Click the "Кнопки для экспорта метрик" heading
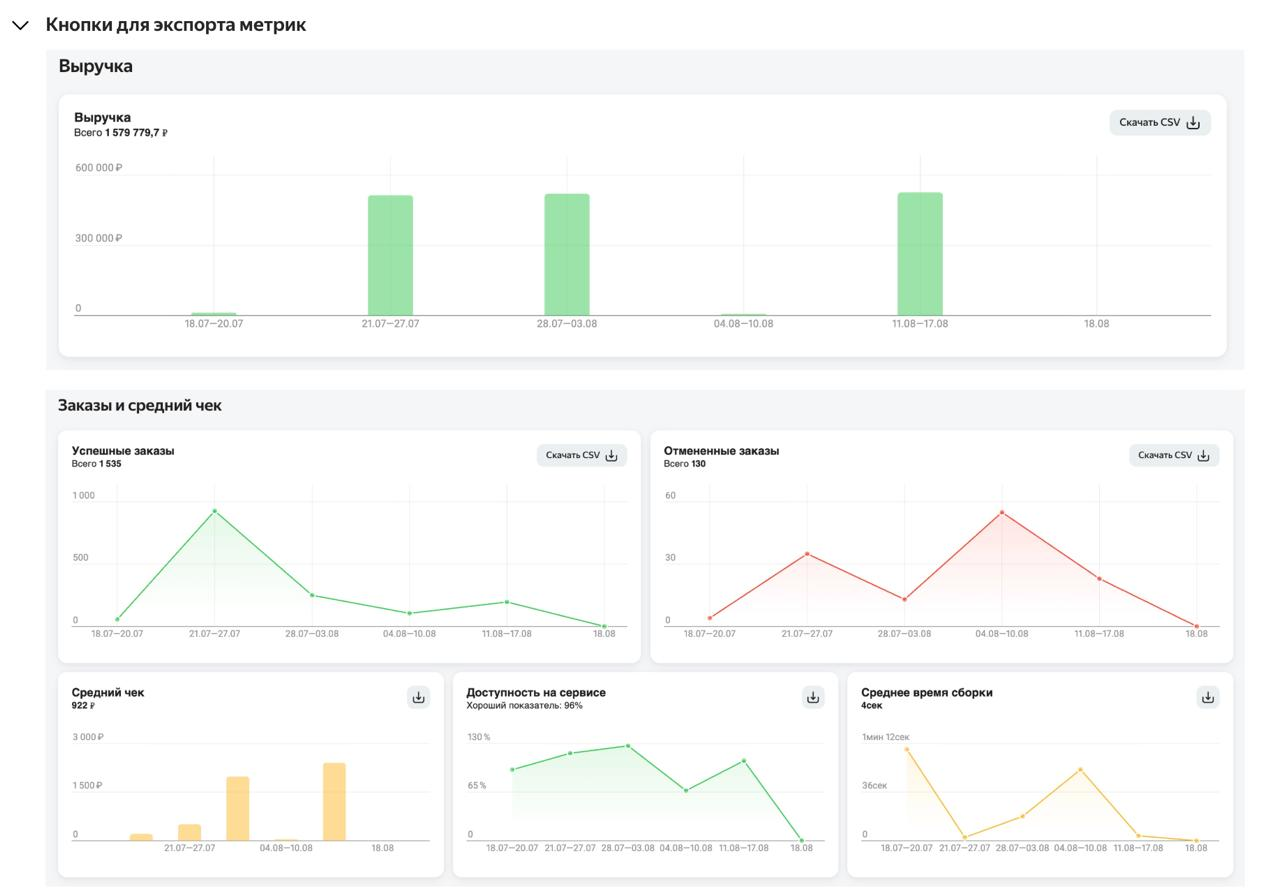Viewport: 1280px width, 891px height. (x=176, y=25)
